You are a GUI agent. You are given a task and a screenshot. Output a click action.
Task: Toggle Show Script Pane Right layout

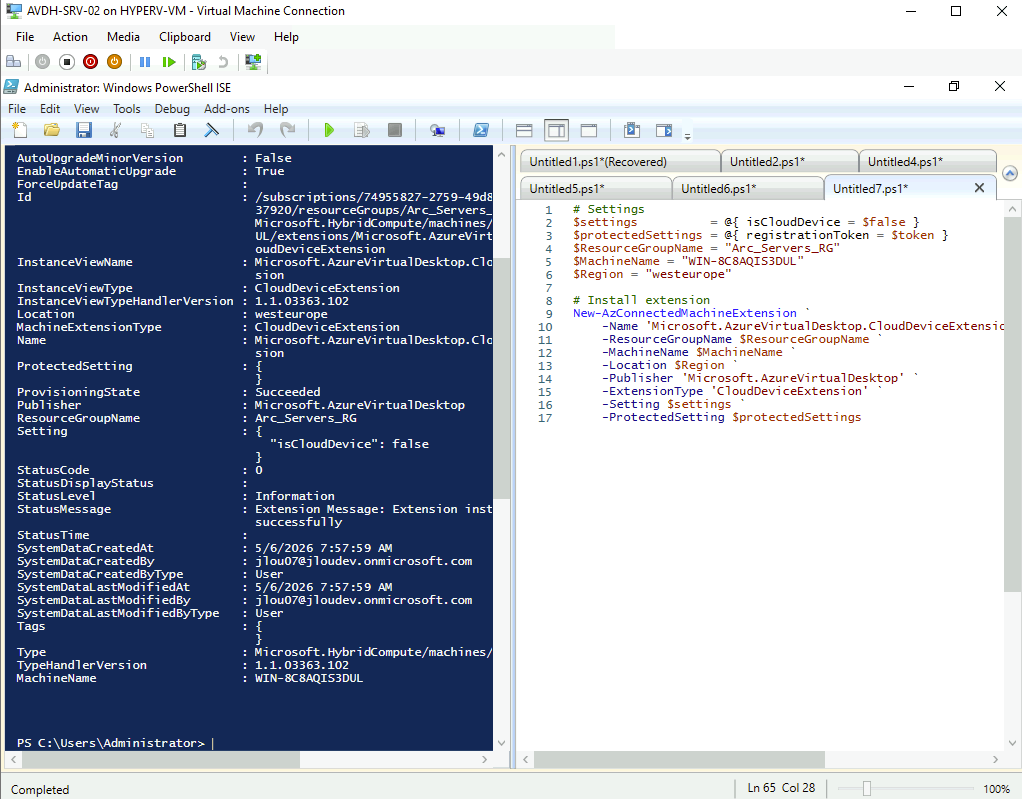pos(557,130)
